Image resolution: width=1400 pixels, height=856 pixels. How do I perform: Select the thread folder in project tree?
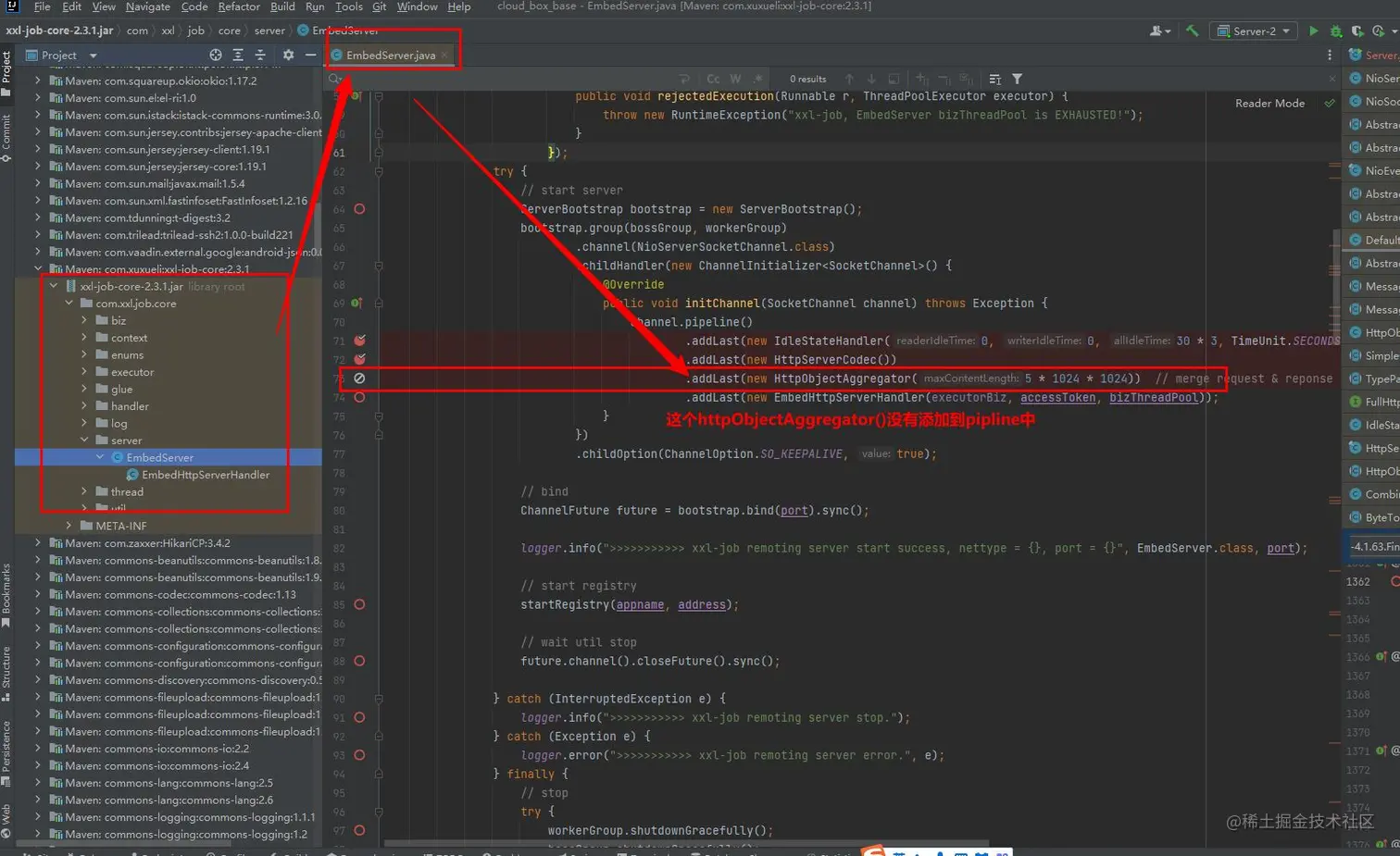click(127, 491)
